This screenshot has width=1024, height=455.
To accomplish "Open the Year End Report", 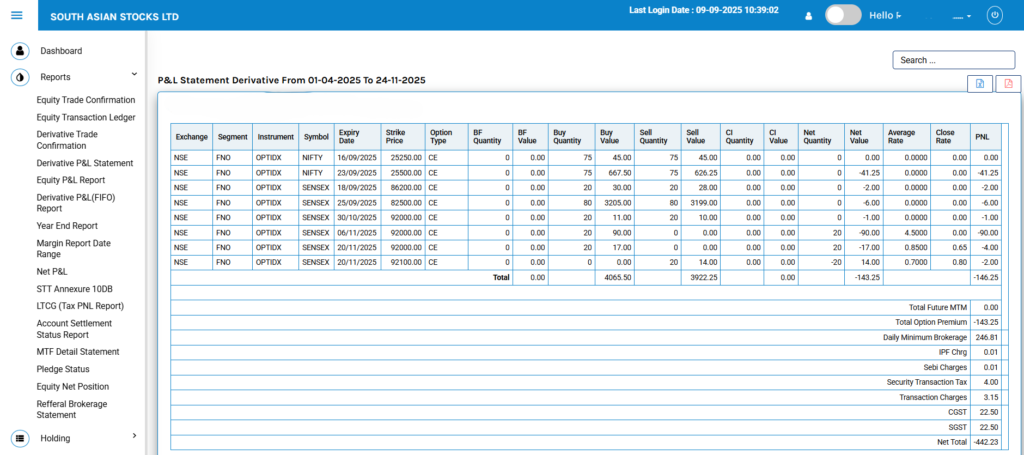I will point(67,226).
